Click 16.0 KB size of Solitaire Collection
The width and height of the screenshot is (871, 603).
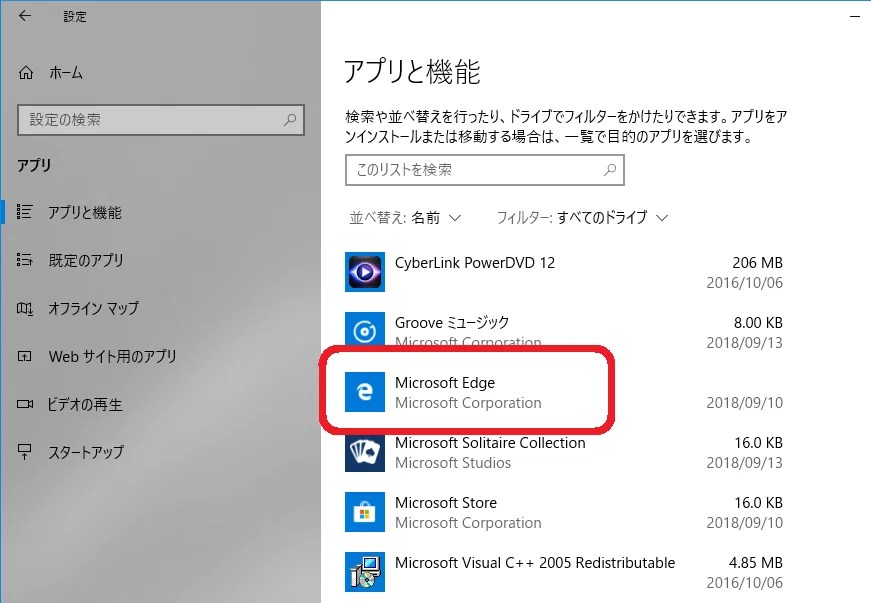pos(758,443)
